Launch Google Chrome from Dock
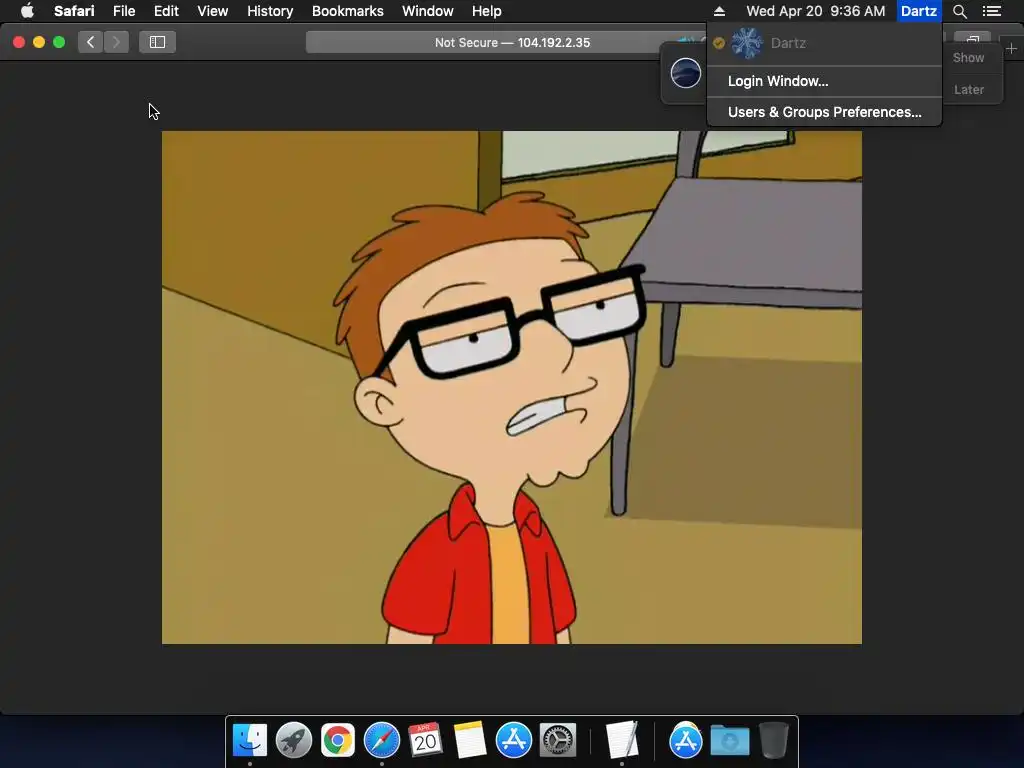The height and width of the screenshot is (768, 1024). click(x=338, y=740)
